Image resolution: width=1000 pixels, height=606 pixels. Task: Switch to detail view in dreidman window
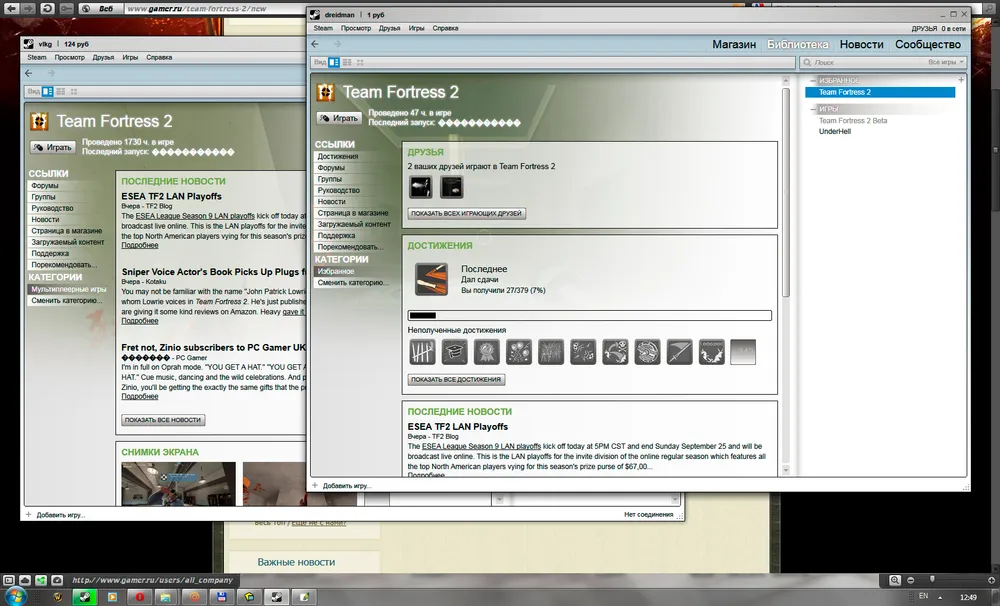click(x=334, y=62)
